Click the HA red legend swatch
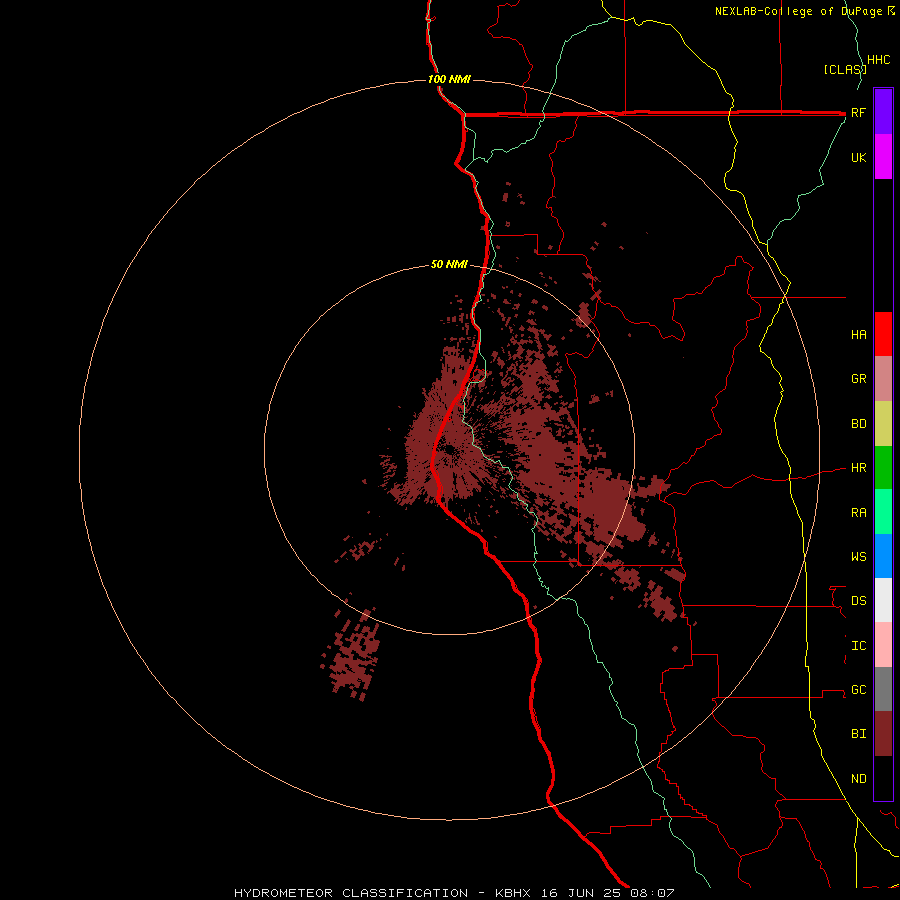The height and width of the screenshot is (900, 900). [x=883, y=334]
